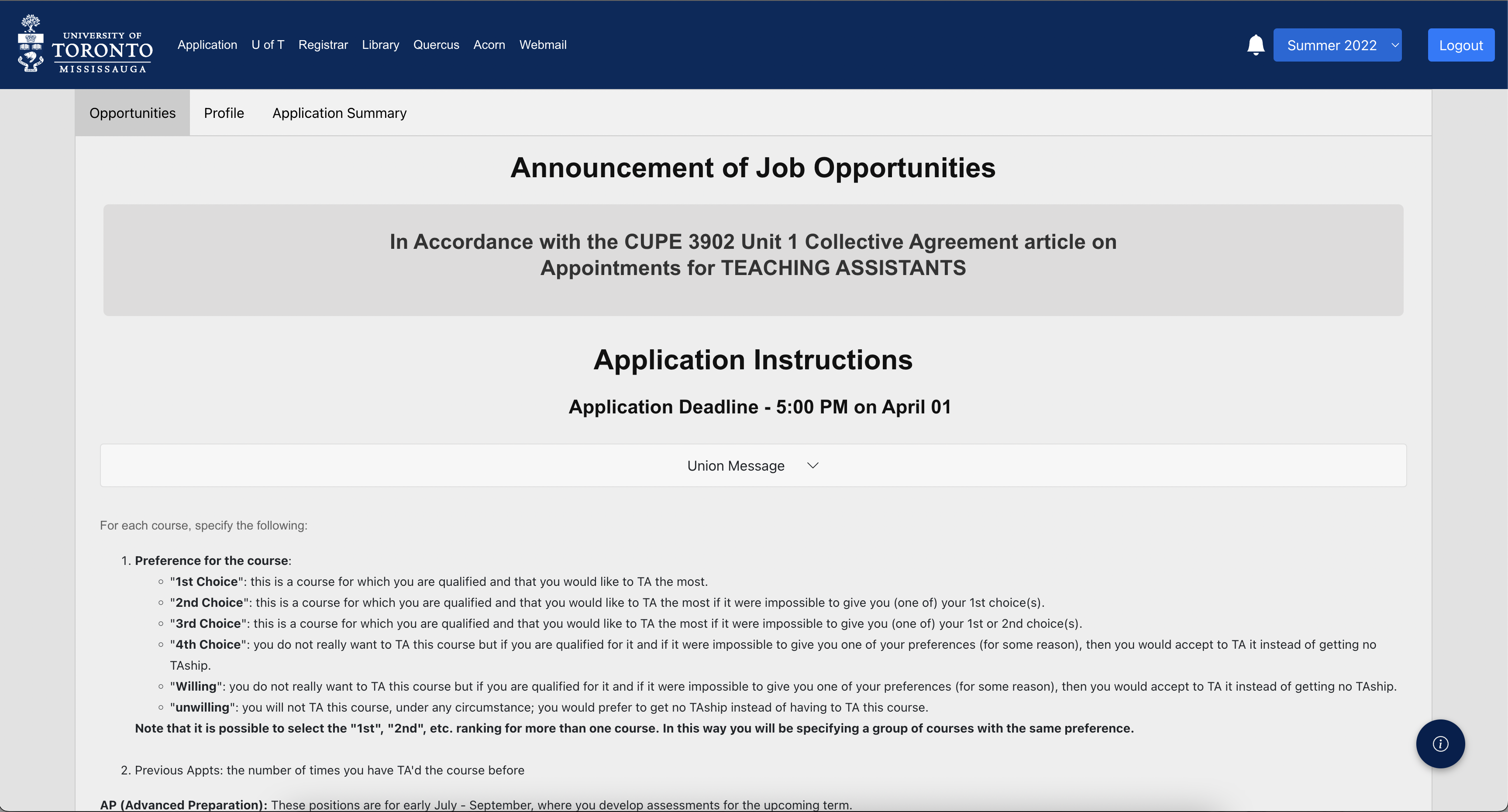
Task: Click the notification bell icon
Action: (1255, 45)
